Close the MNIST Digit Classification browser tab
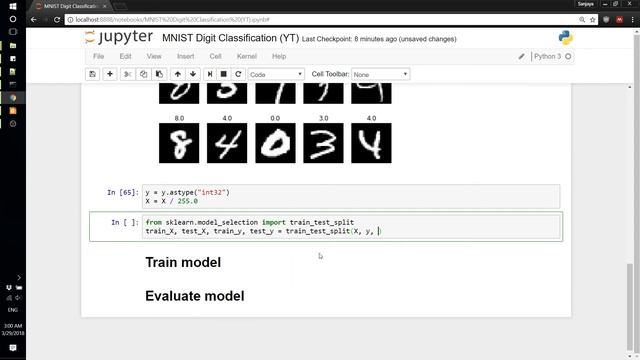This screenshot has width=640, height=360. coord(104,6)
